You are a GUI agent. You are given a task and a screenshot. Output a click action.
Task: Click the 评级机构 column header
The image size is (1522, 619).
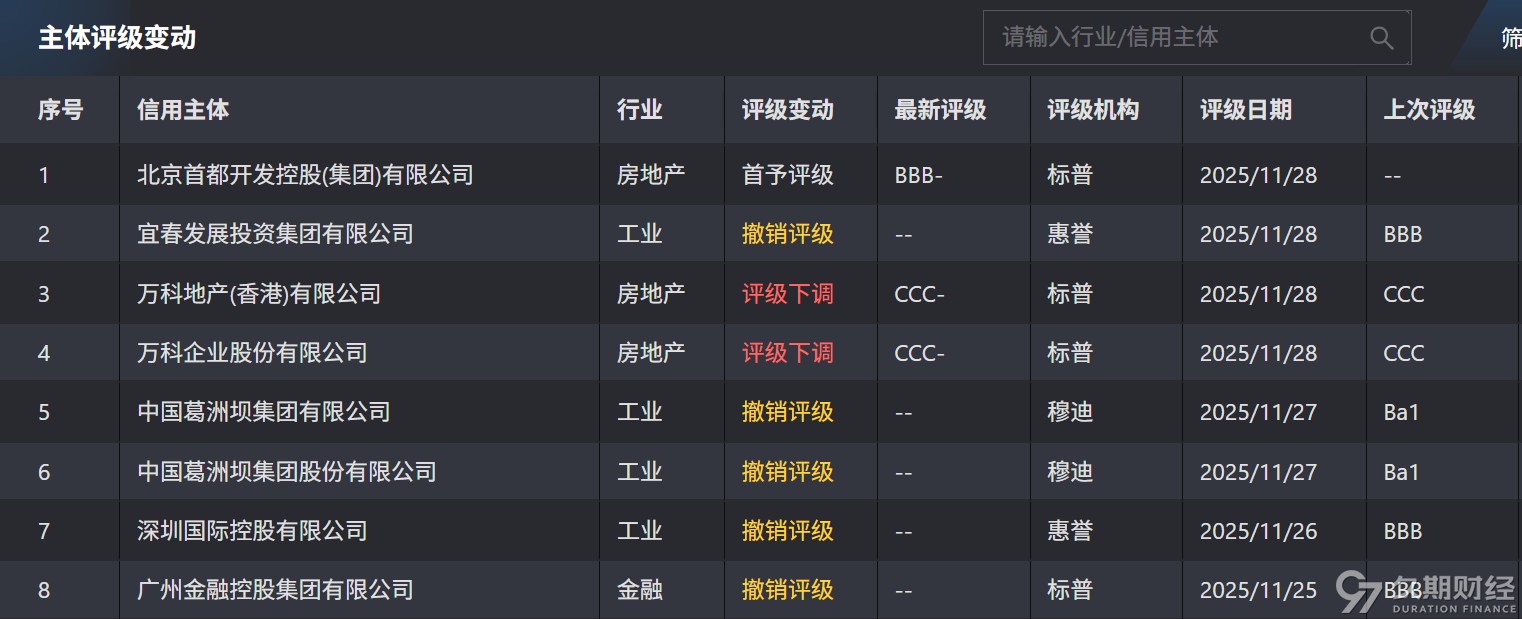tap(1092, 110)
